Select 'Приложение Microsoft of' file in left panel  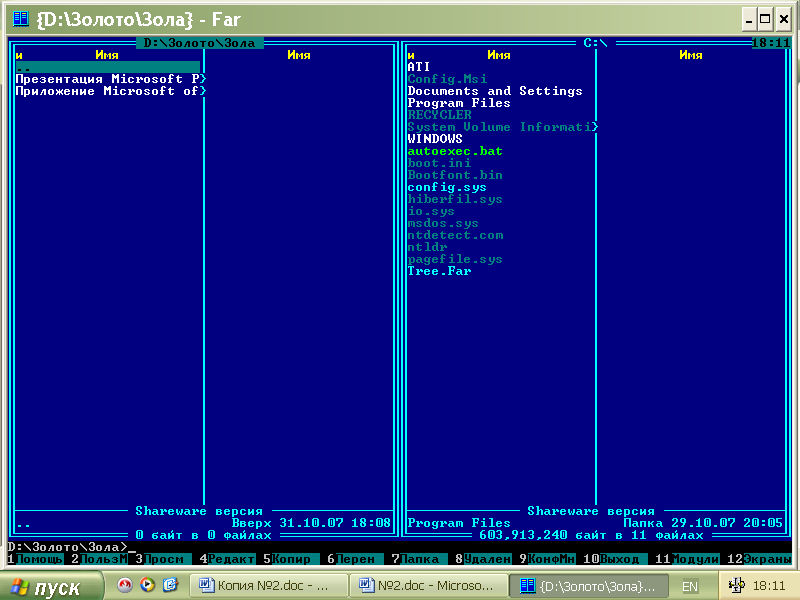pos(110,91)
